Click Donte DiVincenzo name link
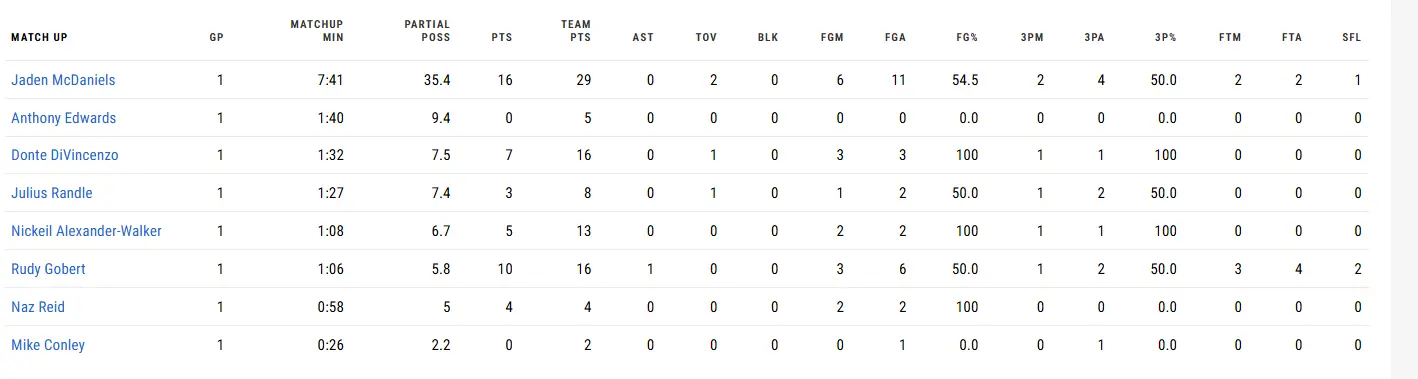1418x379 pixels. tap(65, 156)
